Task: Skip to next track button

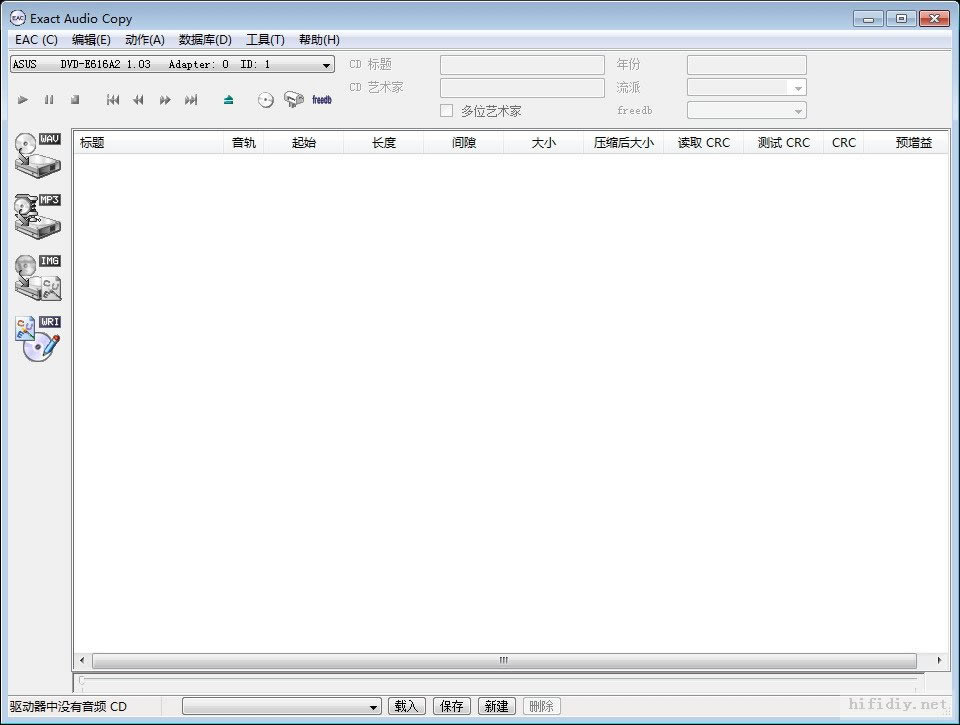Action: [191, 100]
